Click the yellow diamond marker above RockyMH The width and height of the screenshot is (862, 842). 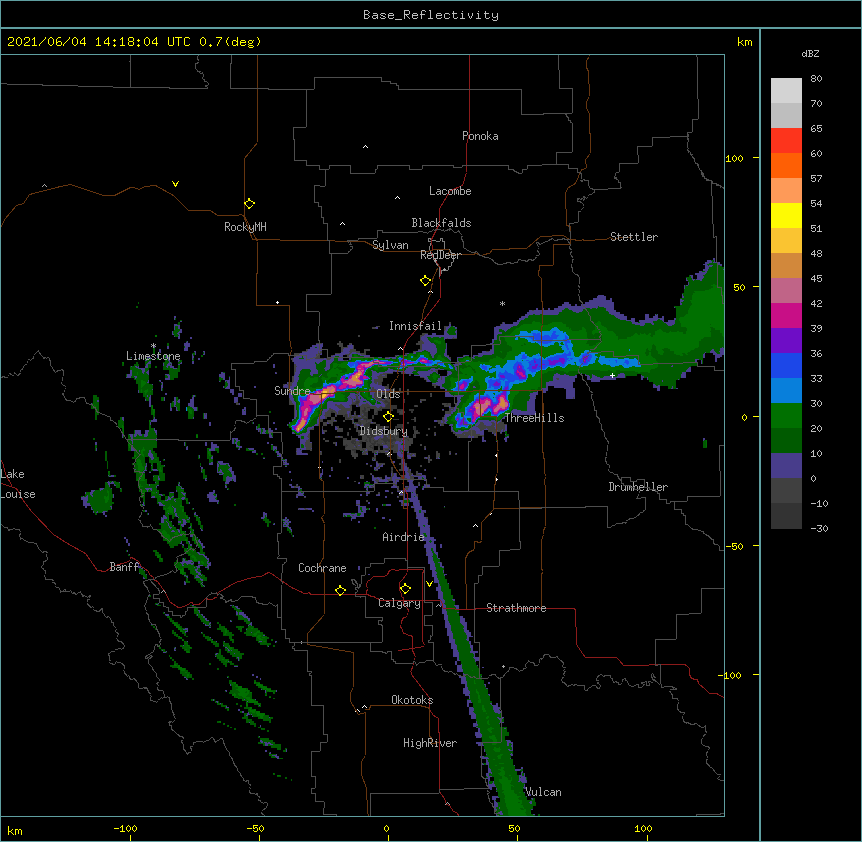pyautogui.click(x=249, y=203)
